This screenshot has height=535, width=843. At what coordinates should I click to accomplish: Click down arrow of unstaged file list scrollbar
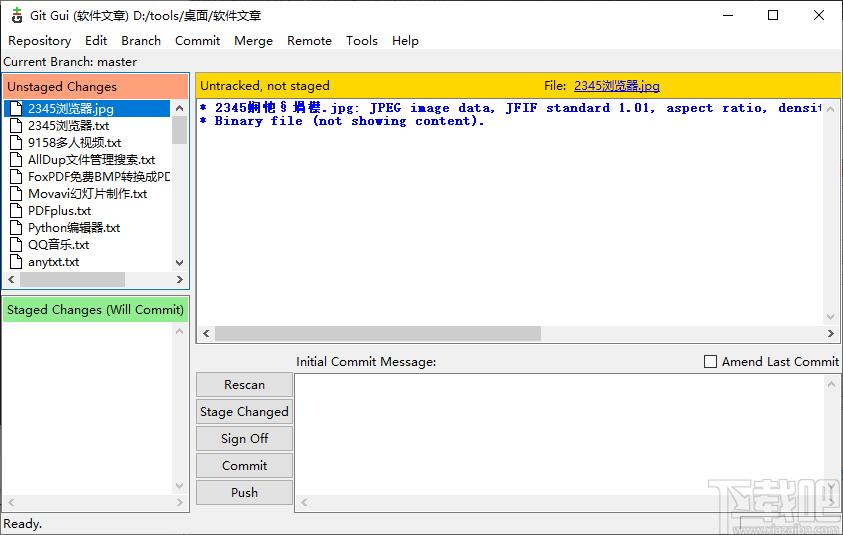tap(180, 263)
